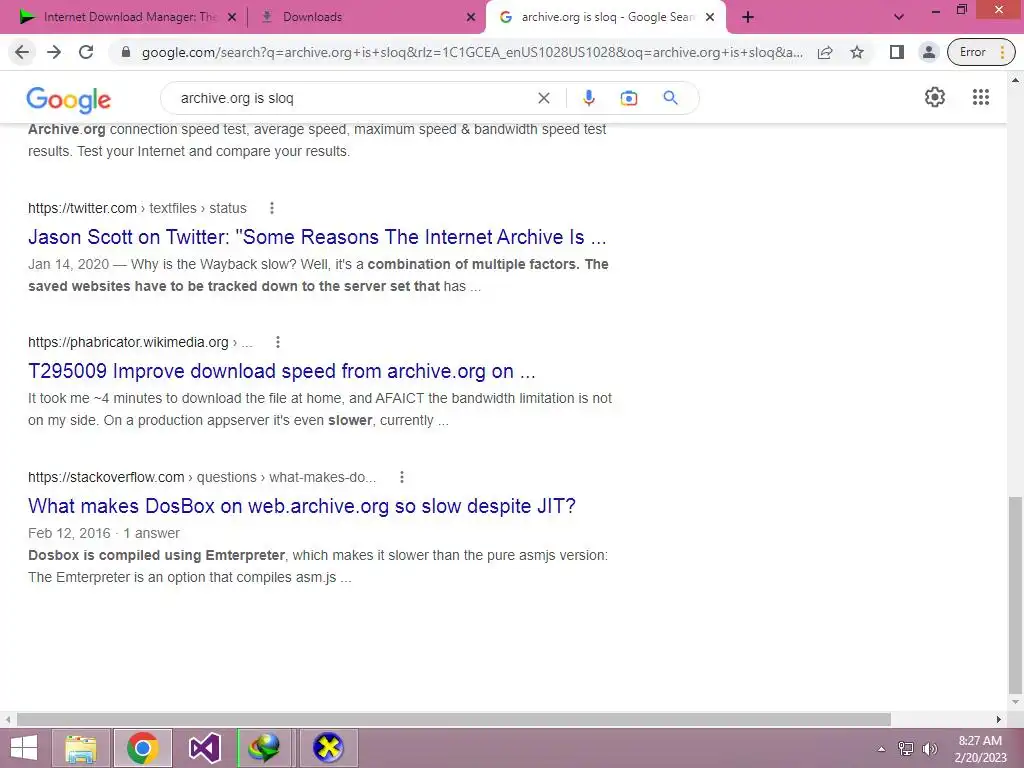Open Visual Studio from the taskbar
This screenshot has height=768, width=1024.
(x=205, y=748)
